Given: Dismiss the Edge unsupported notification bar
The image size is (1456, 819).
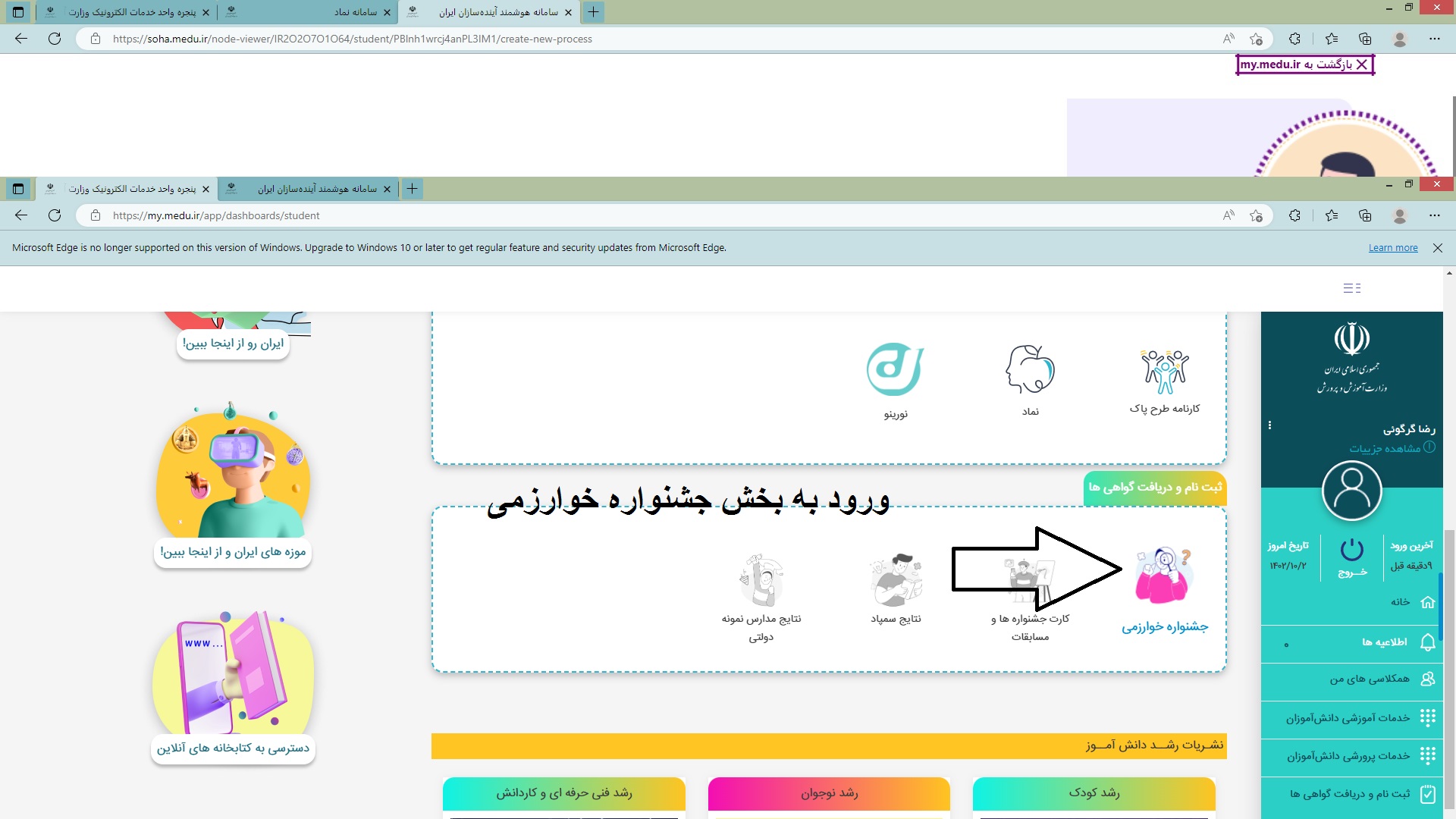Looking at the screenshot, I should (x=1437, y=248).
